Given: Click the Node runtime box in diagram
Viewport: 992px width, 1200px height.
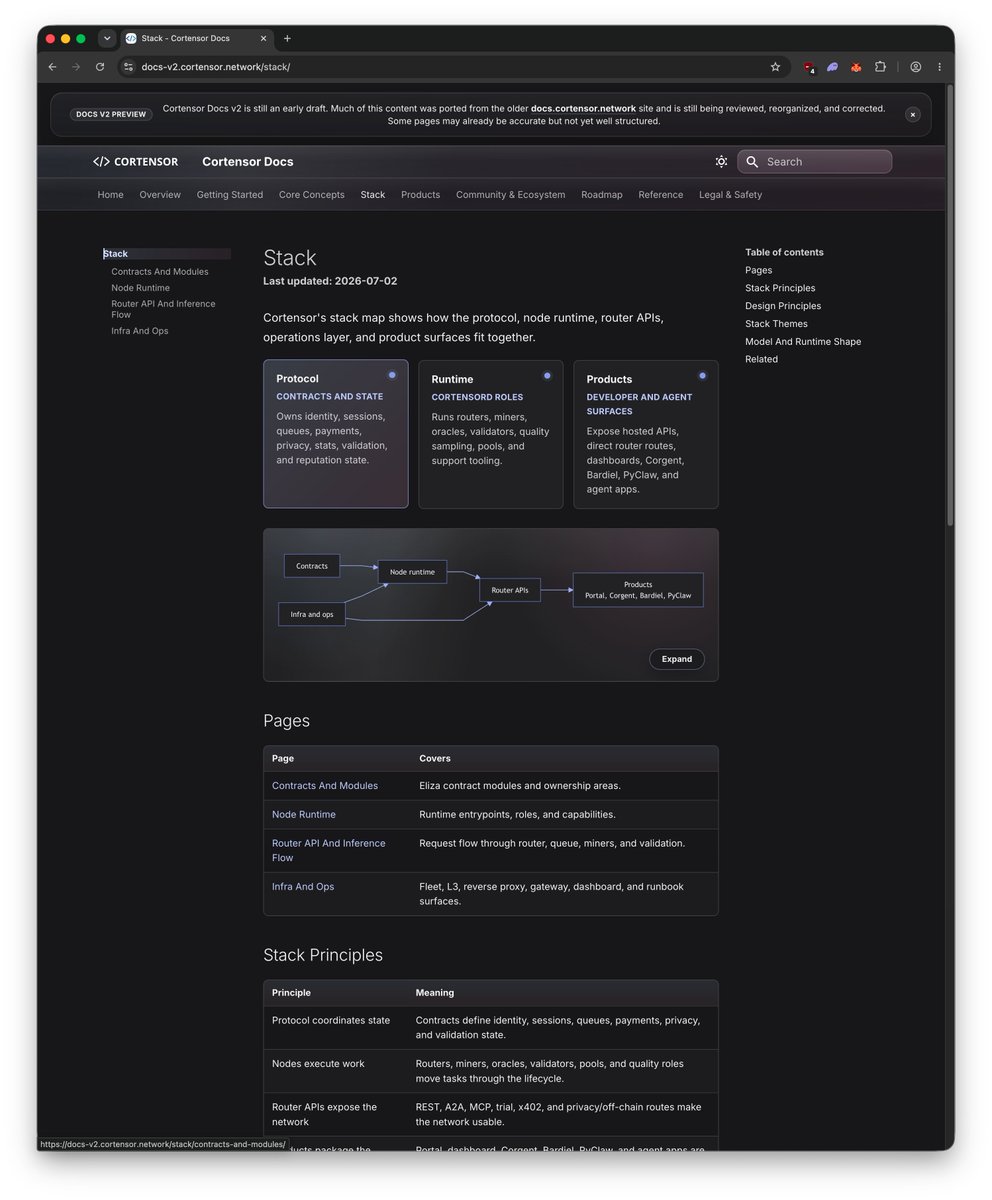Looking at the screenshot, I should (412, 572).
